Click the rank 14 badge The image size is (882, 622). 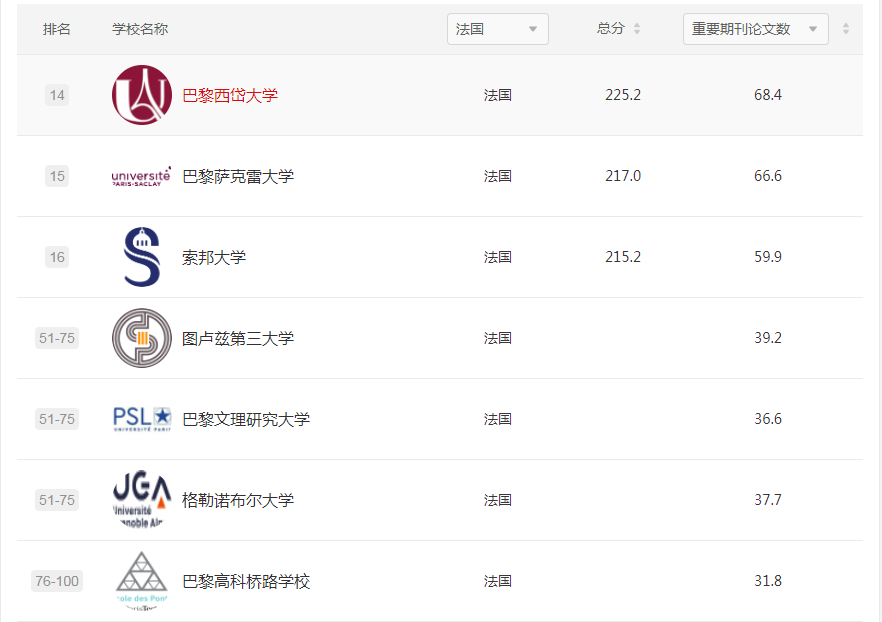[x=57, y=94]
